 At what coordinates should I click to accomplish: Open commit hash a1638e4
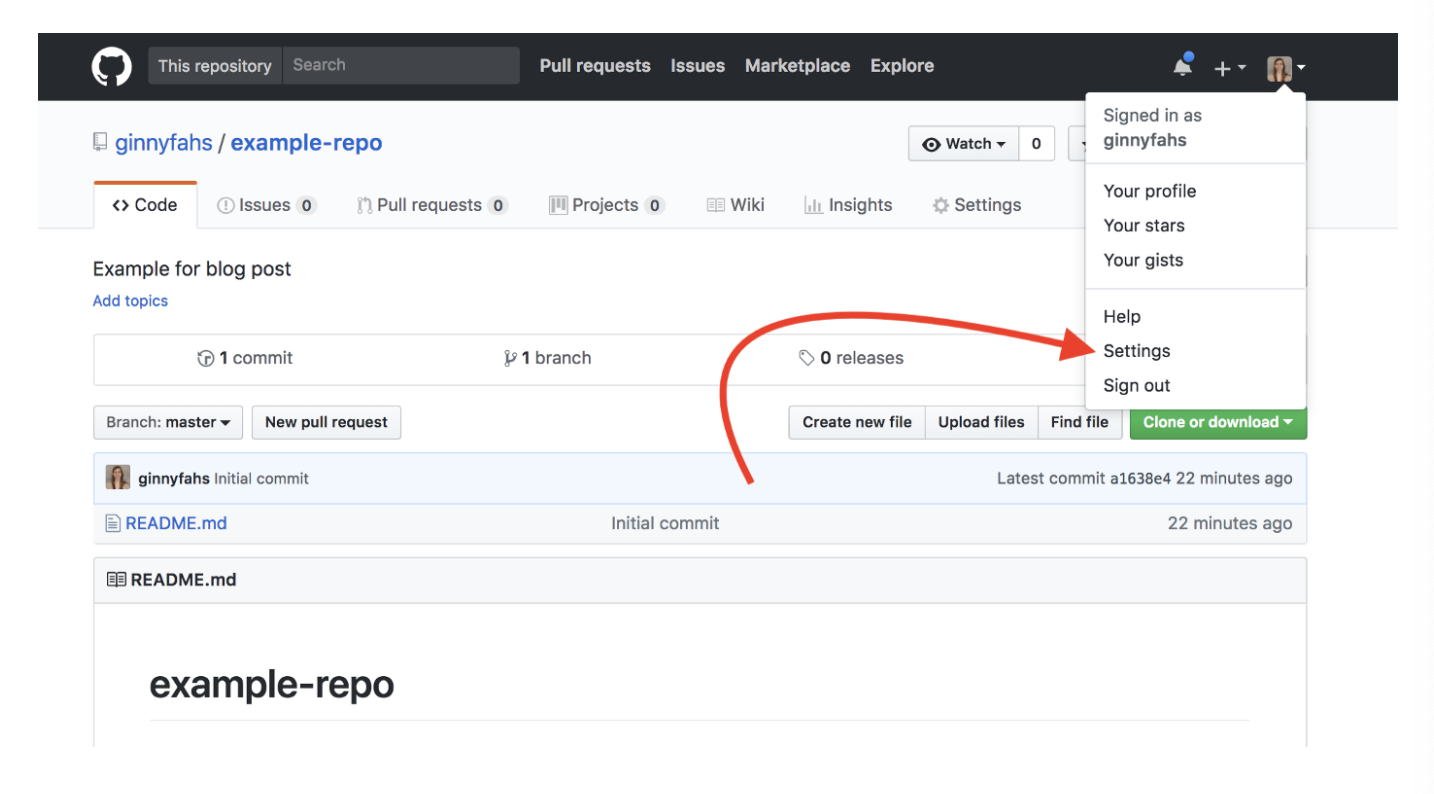[1140, 479]
